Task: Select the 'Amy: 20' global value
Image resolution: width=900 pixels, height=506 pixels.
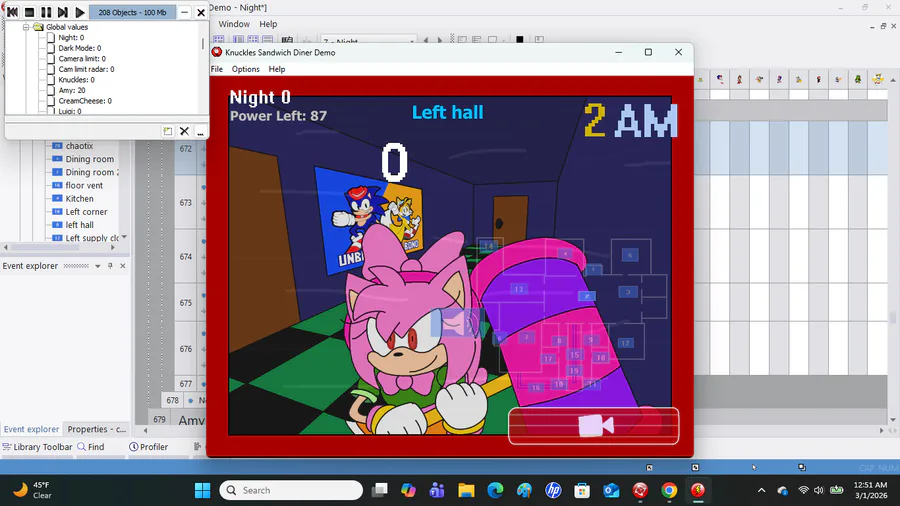Action: pyautogui.click(x=72, y=90)
